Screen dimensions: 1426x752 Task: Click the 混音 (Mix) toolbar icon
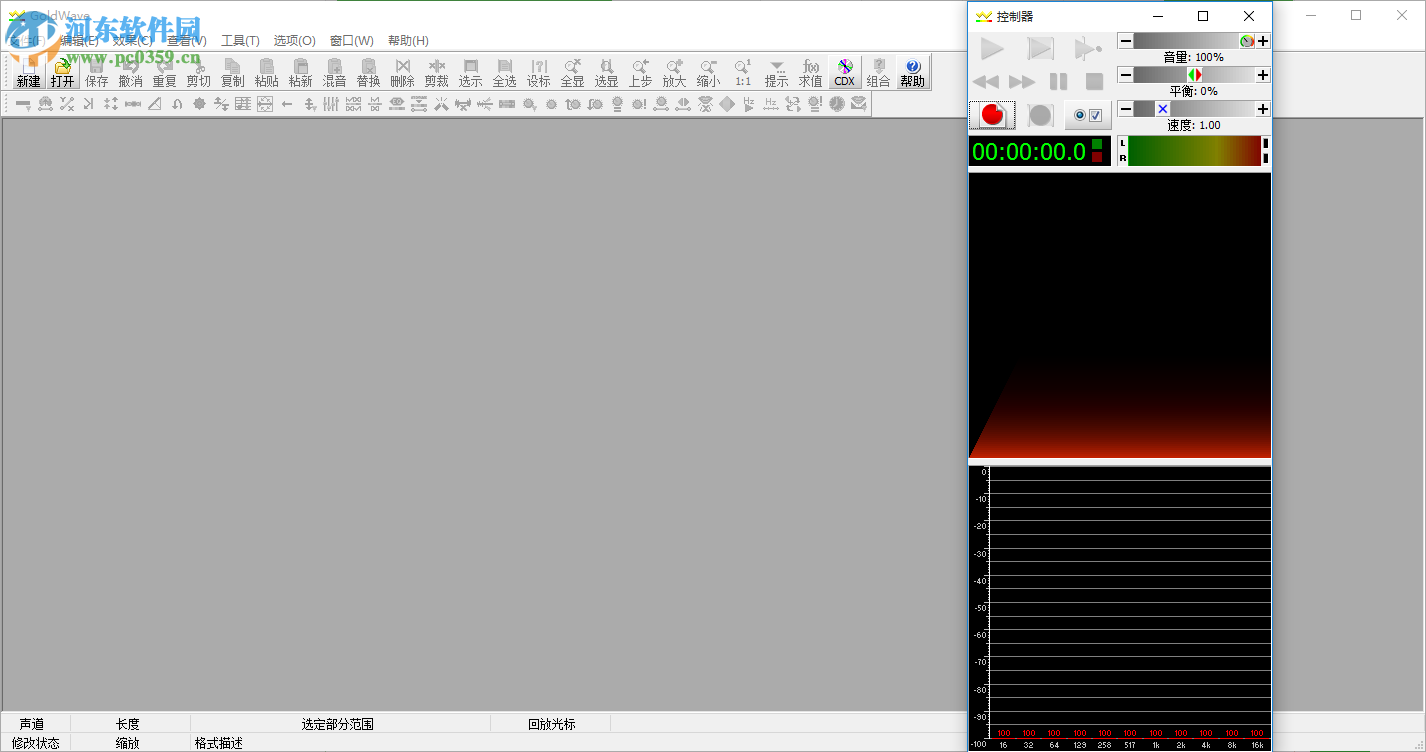click(334, 72)
